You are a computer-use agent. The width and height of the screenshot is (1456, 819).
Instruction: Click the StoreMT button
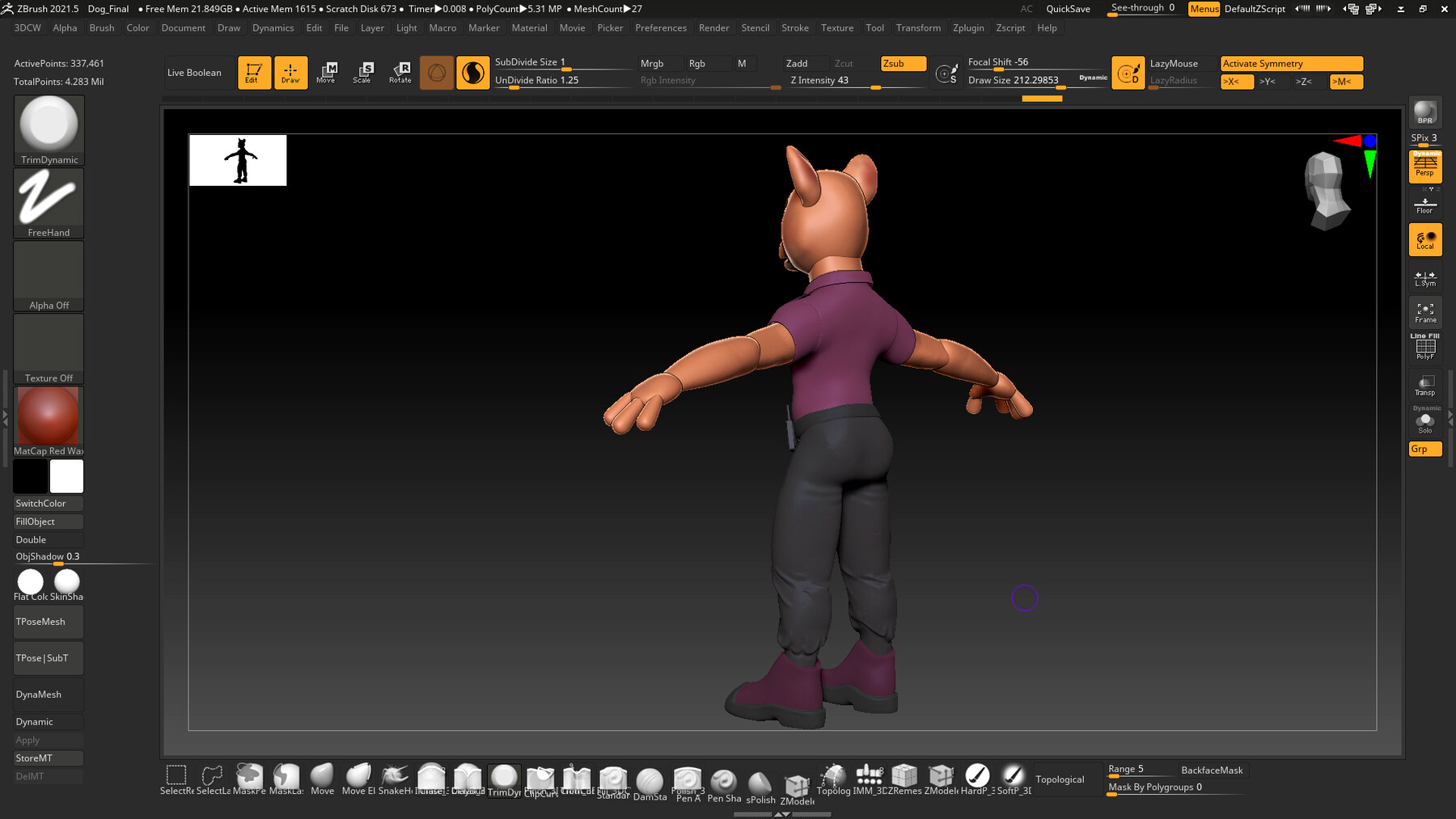pyautogui.click(x=49, y=758)
